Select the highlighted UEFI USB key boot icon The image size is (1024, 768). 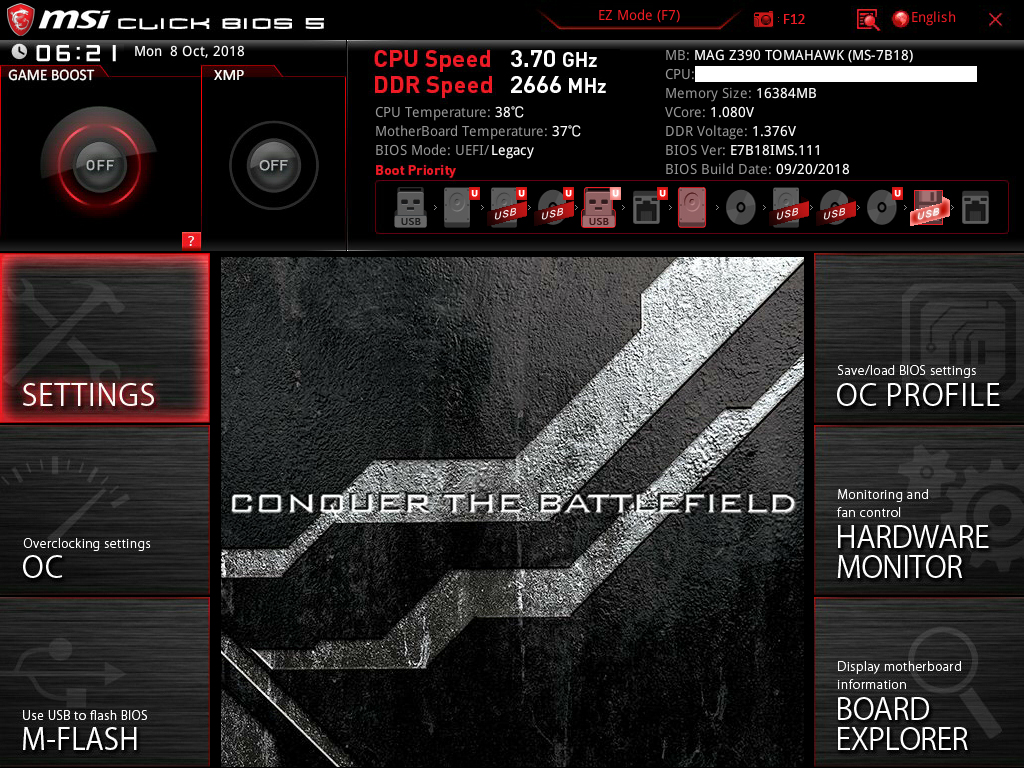click(x=600, y=208)
